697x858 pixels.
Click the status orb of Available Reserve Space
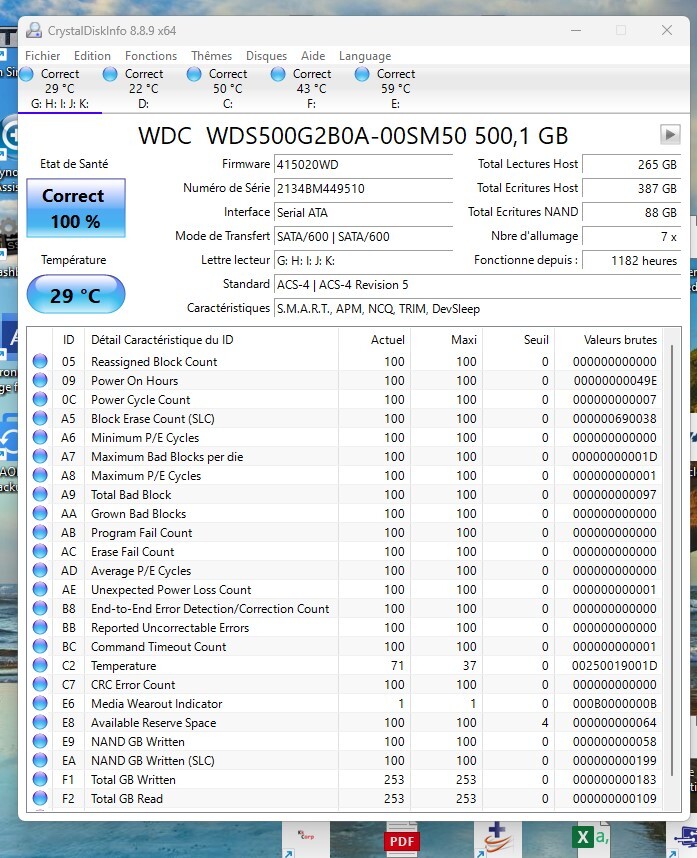click(x=40, y=722)
